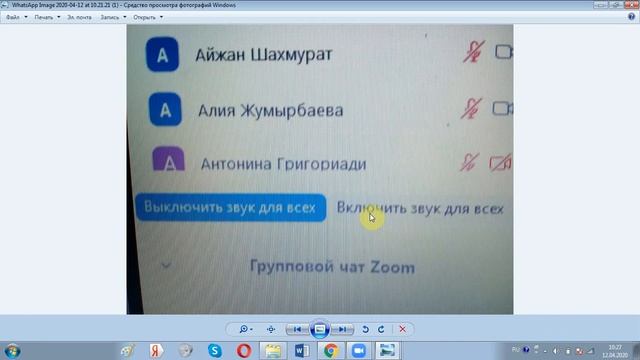The height and width of the screenshot is (360, 640).
Task: Click the chevron beside Групповой чат Zoom
Action: pyautogui.click(x=166, y=265)
